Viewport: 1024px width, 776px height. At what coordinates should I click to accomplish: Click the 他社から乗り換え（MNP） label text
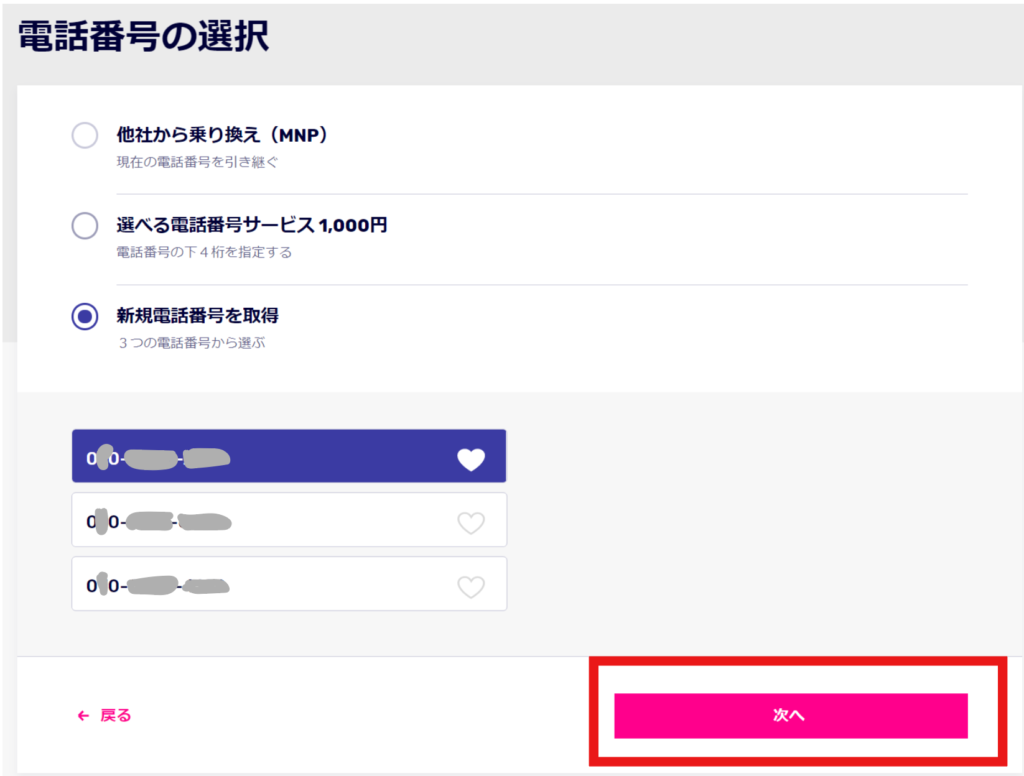(x=222, y=135)
